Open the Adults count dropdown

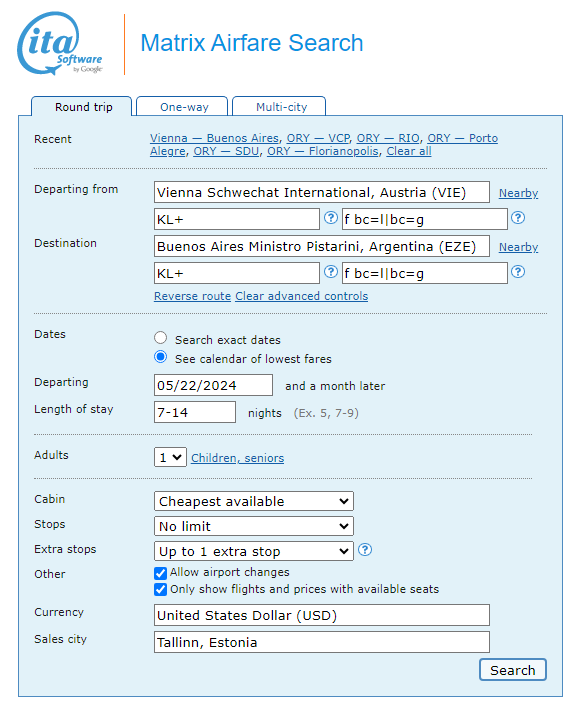point(170,457)
